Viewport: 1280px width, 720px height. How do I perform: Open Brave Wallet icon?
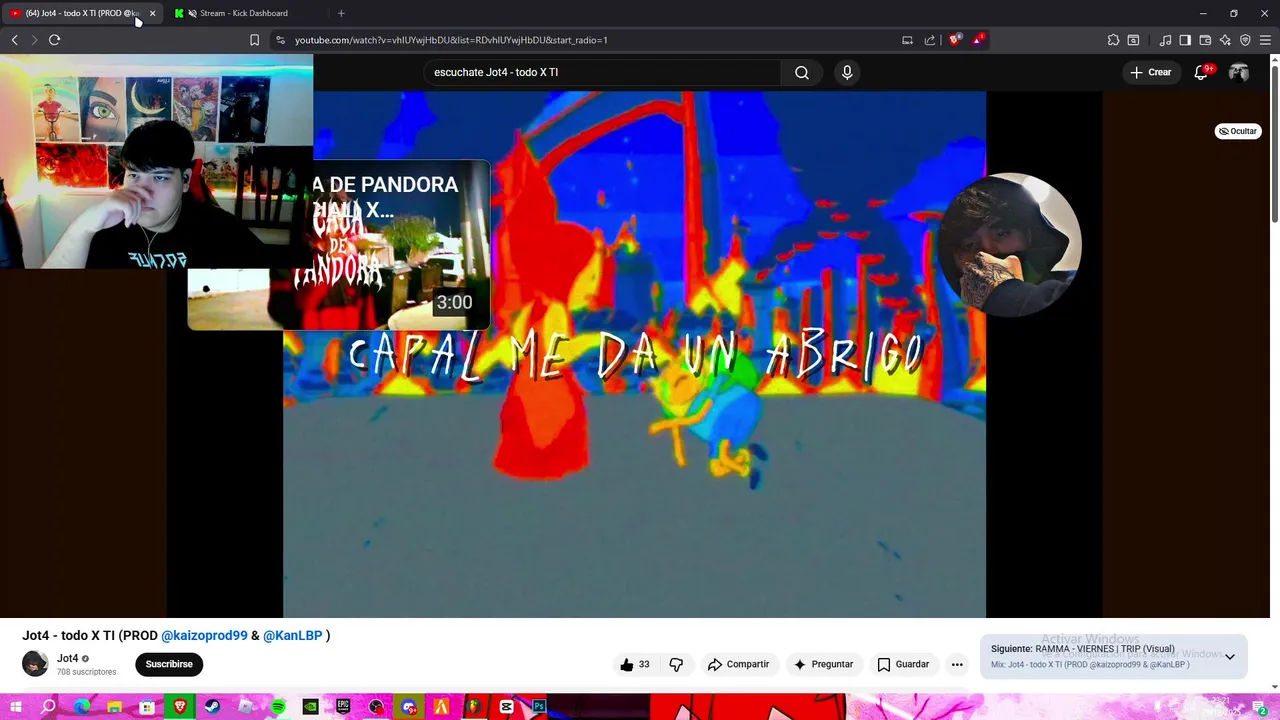point(1205,40)
